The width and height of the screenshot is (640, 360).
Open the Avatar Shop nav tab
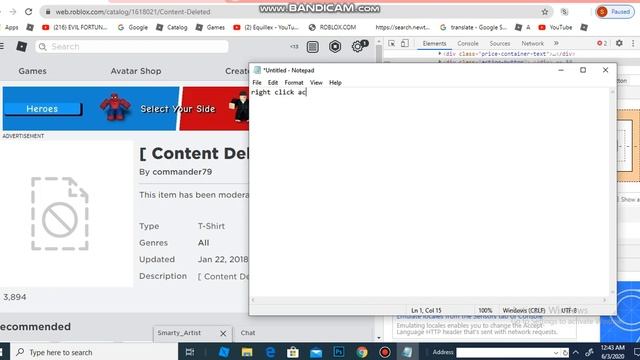pos(136,71)
